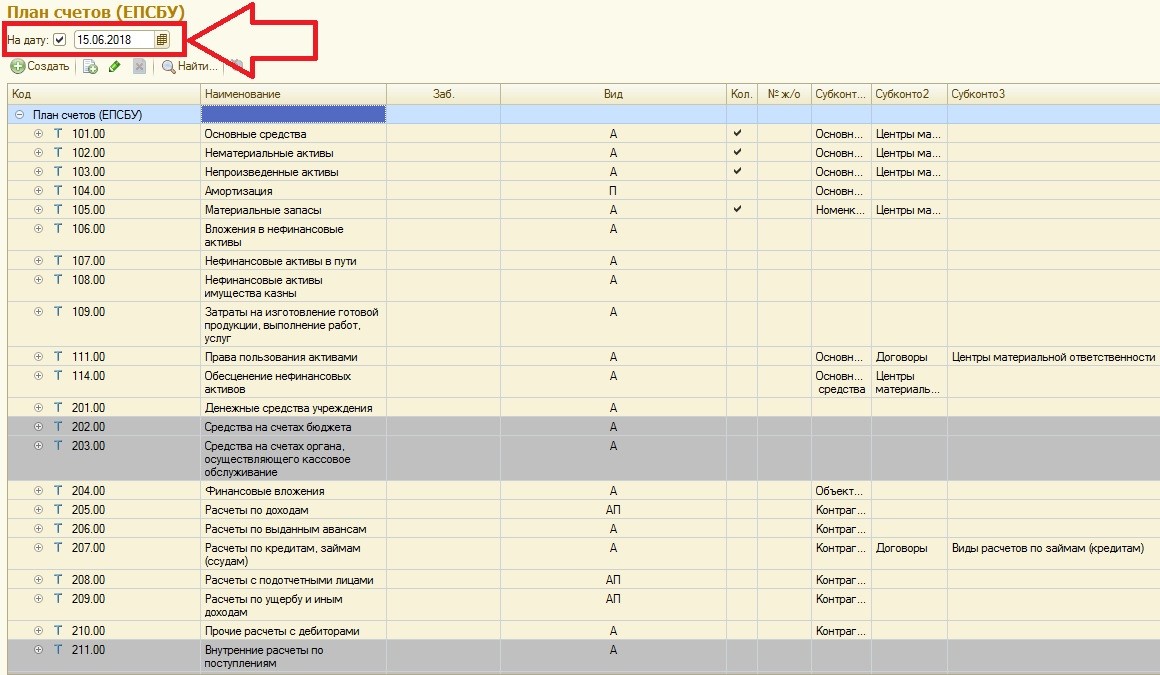
Task: Expand account 111.00
Action: tap(38, 357)
